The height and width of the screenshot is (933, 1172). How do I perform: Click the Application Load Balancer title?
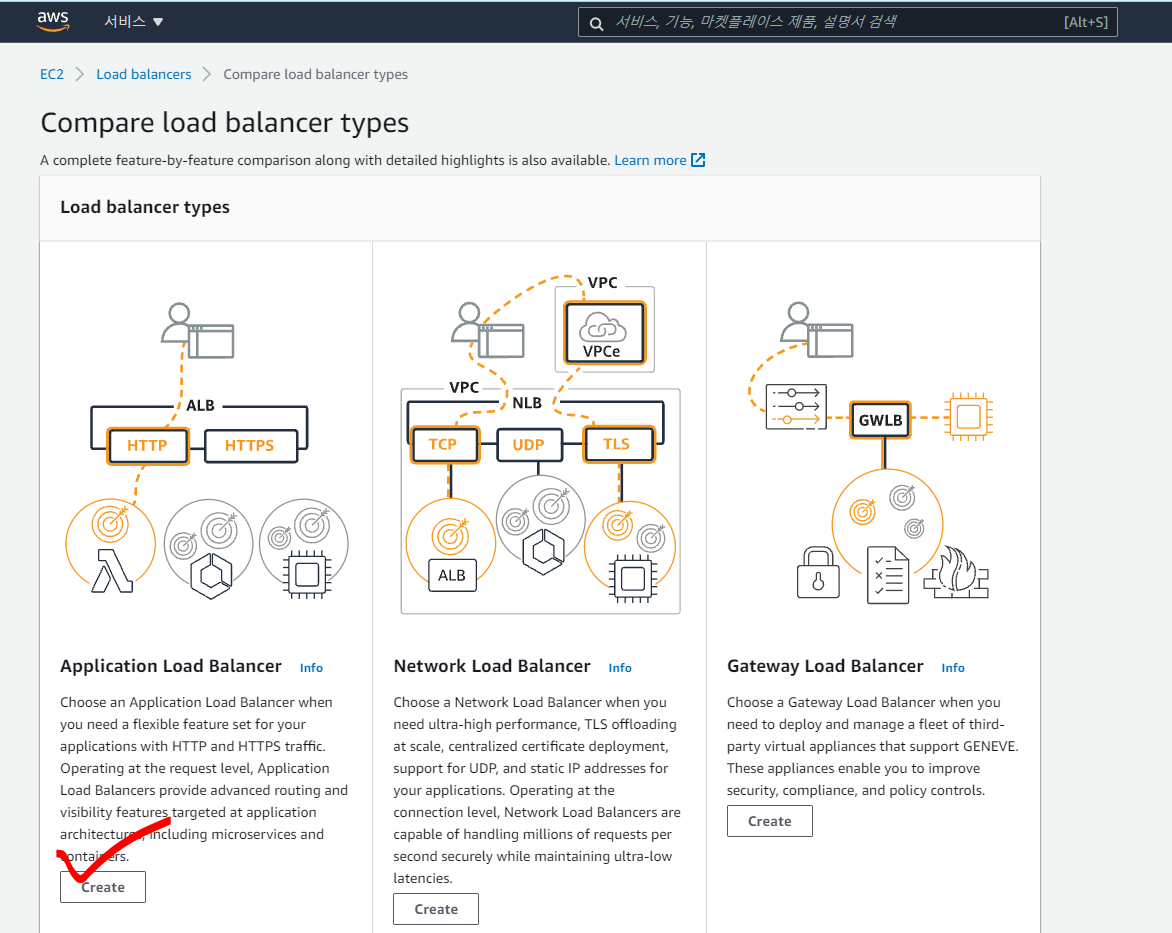click(171, 666)
